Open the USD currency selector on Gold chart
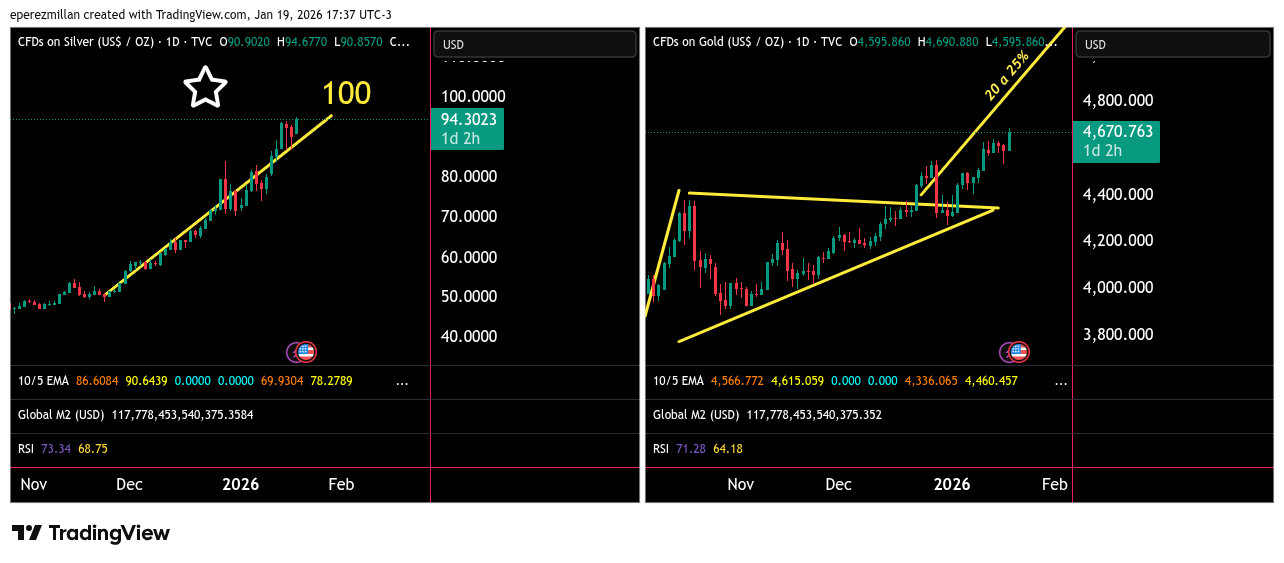This screenshot has height=563, width=1284. pyautogui.click(x=1173, y=44)
